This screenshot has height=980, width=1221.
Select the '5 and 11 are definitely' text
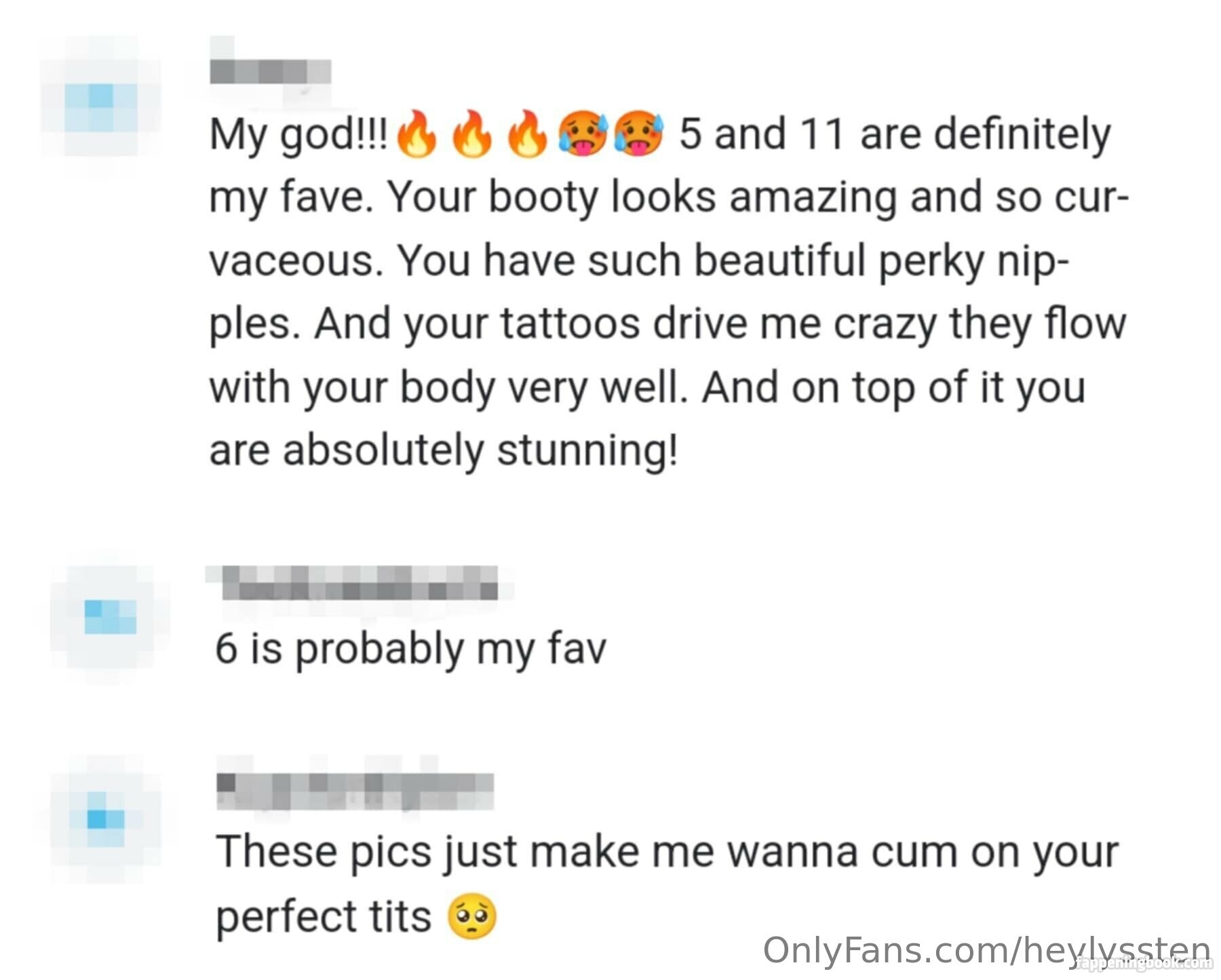point(895,134)
